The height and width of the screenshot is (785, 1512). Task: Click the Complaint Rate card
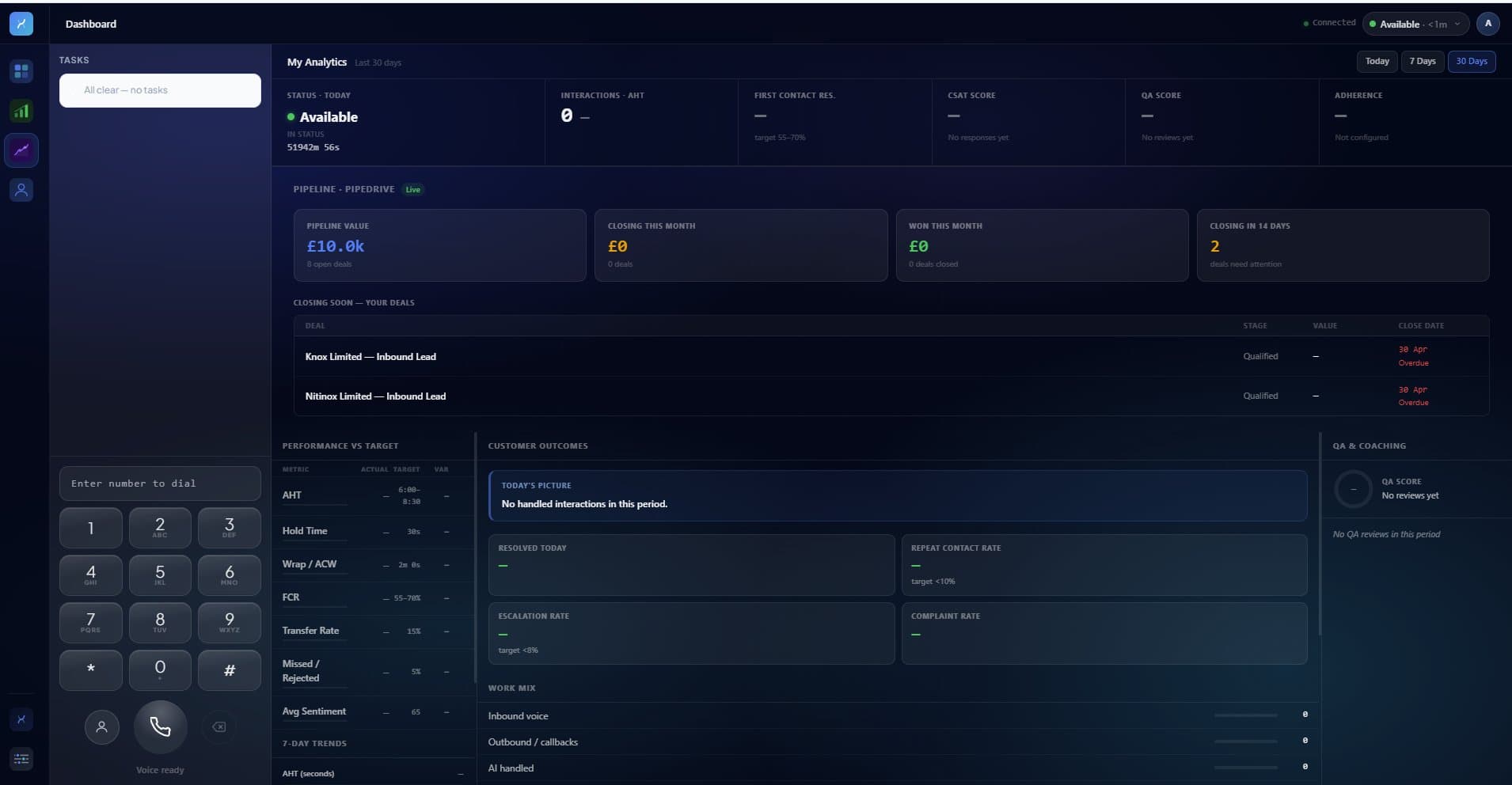1104,633
